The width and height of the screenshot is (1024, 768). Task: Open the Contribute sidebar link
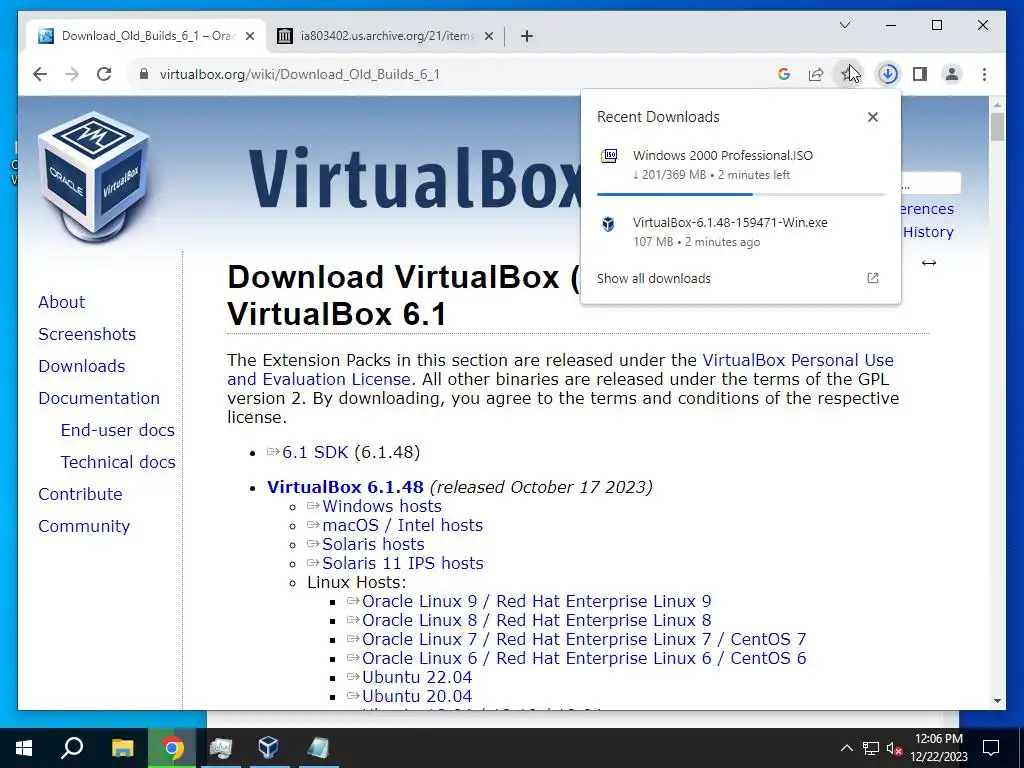point(80,494)
